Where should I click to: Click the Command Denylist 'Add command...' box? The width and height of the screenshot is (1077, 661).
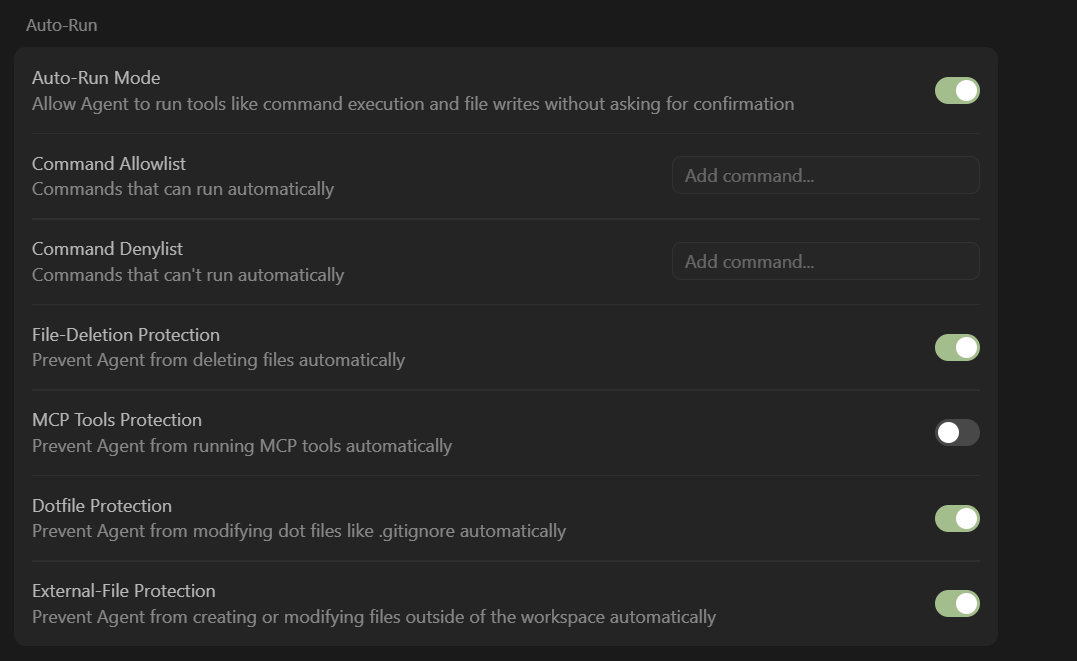tap(825, 262)
